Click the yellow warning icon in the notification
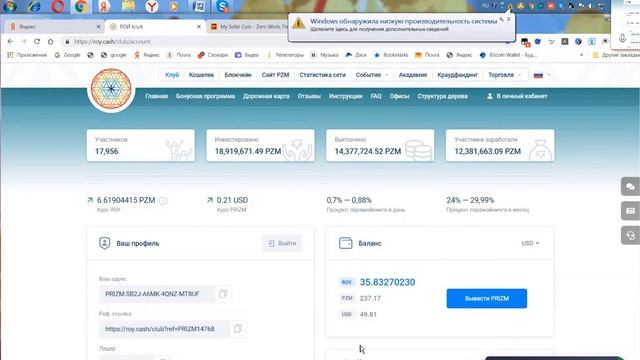The height and width of the screenshot is (360, 640). click(298, 23)
